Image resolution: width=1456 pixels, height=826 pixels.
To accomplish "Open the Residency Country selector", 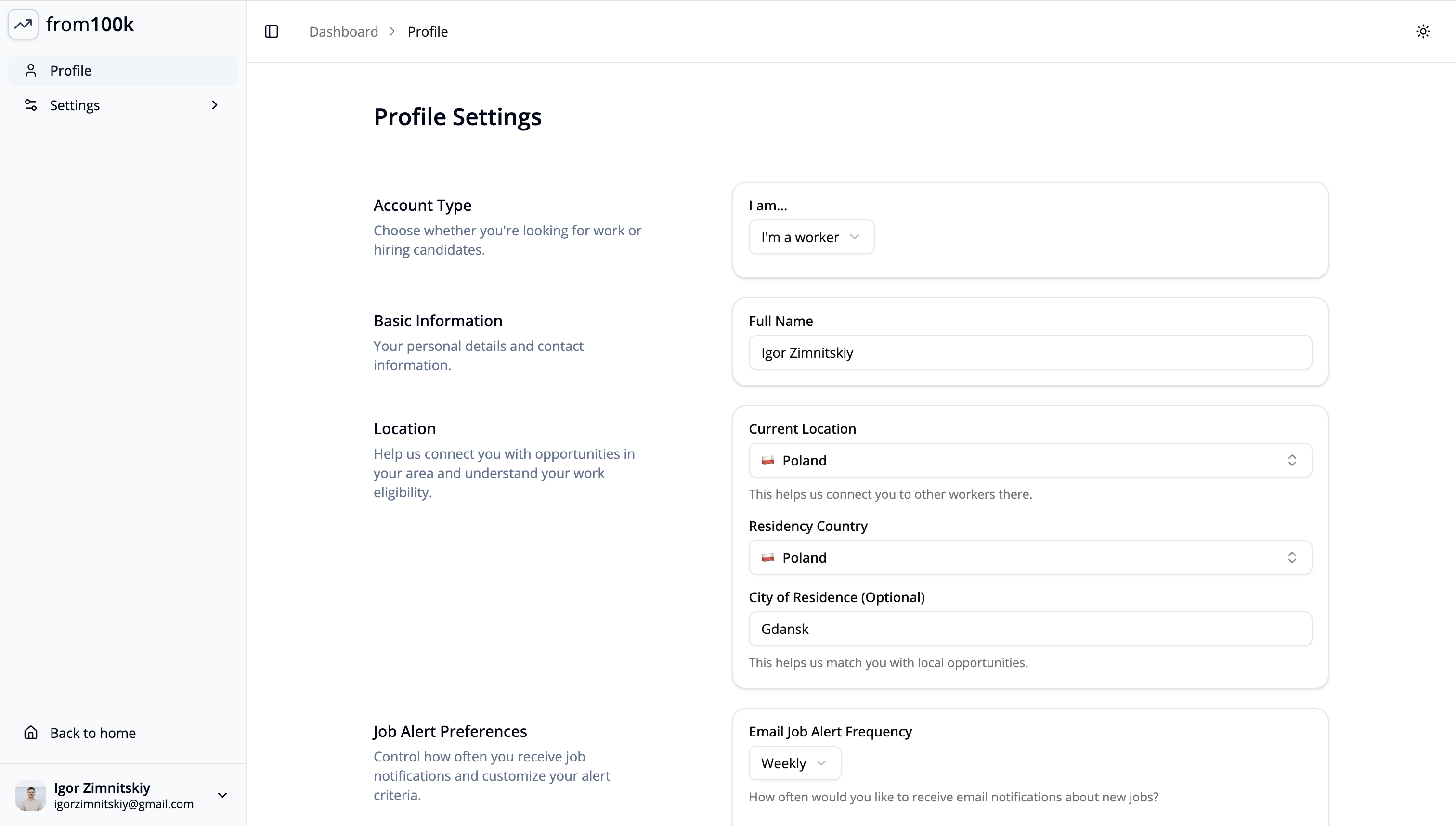I will click(x=1030, y=558).
